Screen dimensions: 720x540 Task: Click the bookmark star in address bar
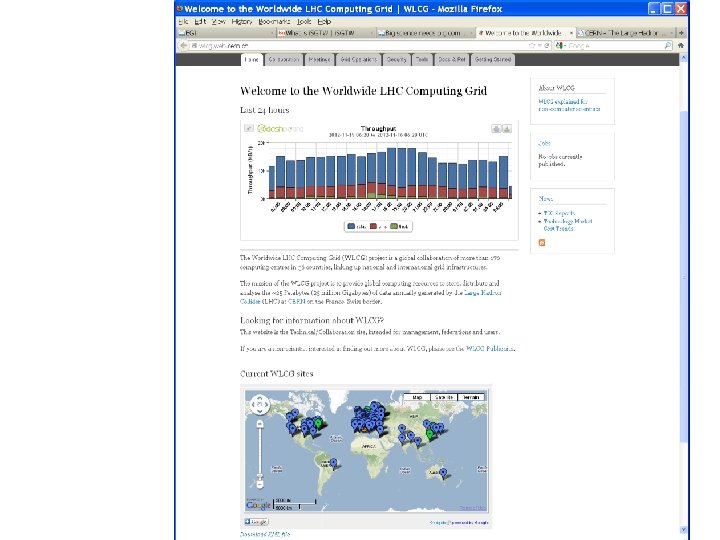tap(532, 45)
